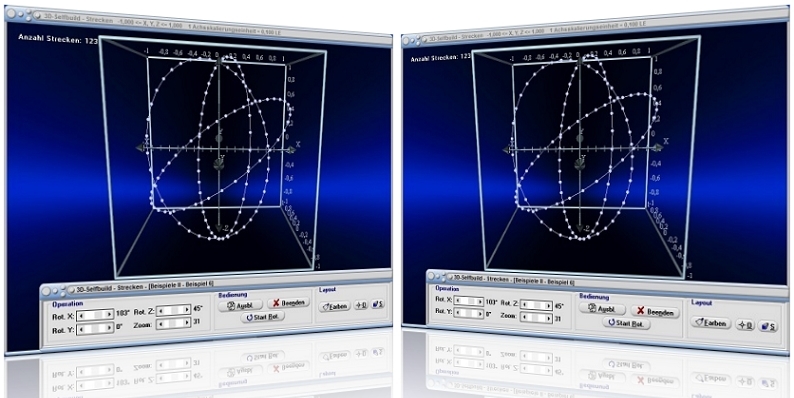Increase Rot. Y with right arrow, right panel

click(480, 314)
